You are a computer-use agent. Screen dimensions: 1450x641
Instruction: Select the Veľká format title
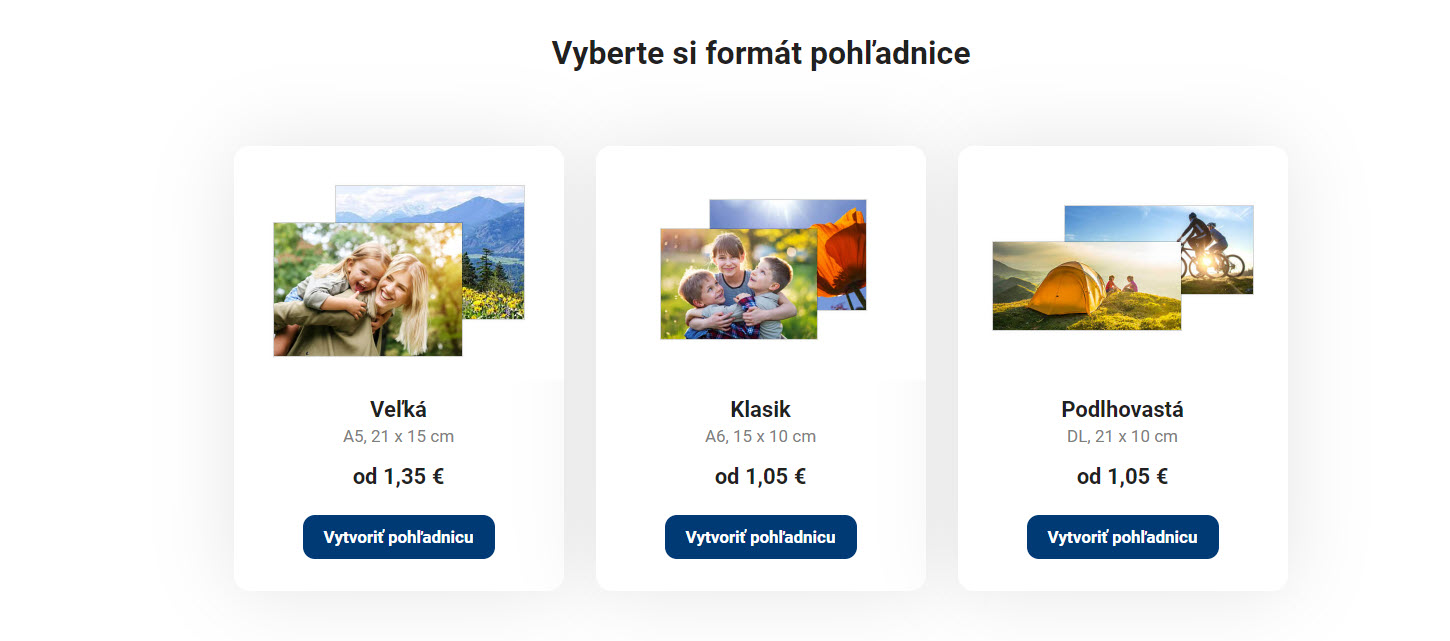tap(398, 409)
